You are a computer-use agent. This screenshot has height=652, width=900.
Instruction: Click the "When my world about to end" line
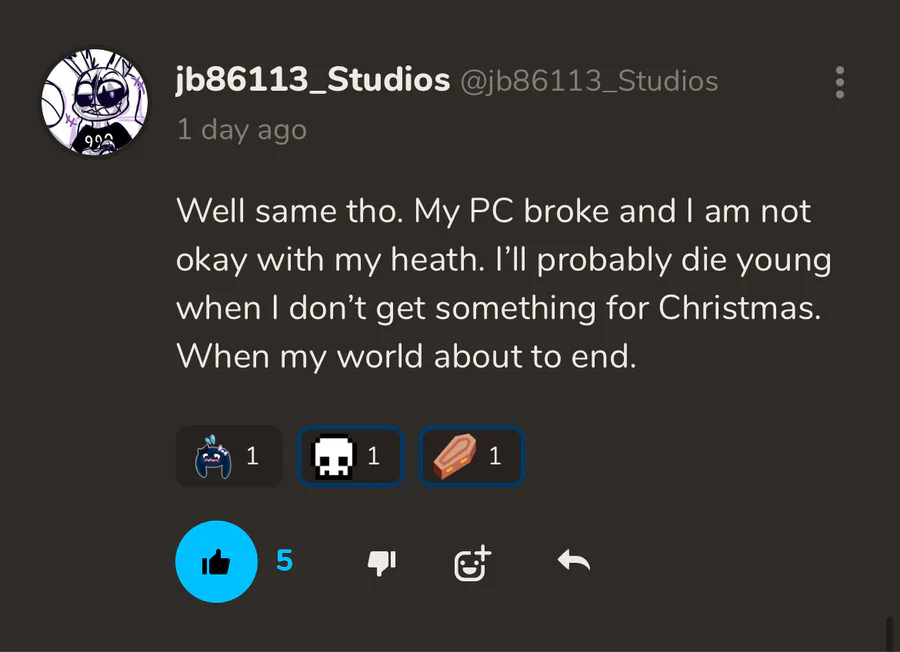pyautogui.click(x=406, y=357)
